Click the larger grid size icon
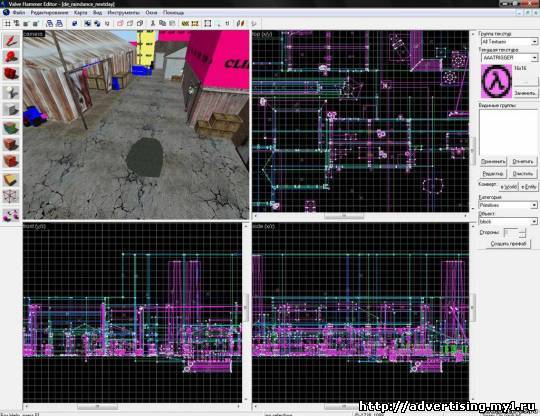Screen dimensions: 540x416 35,23
